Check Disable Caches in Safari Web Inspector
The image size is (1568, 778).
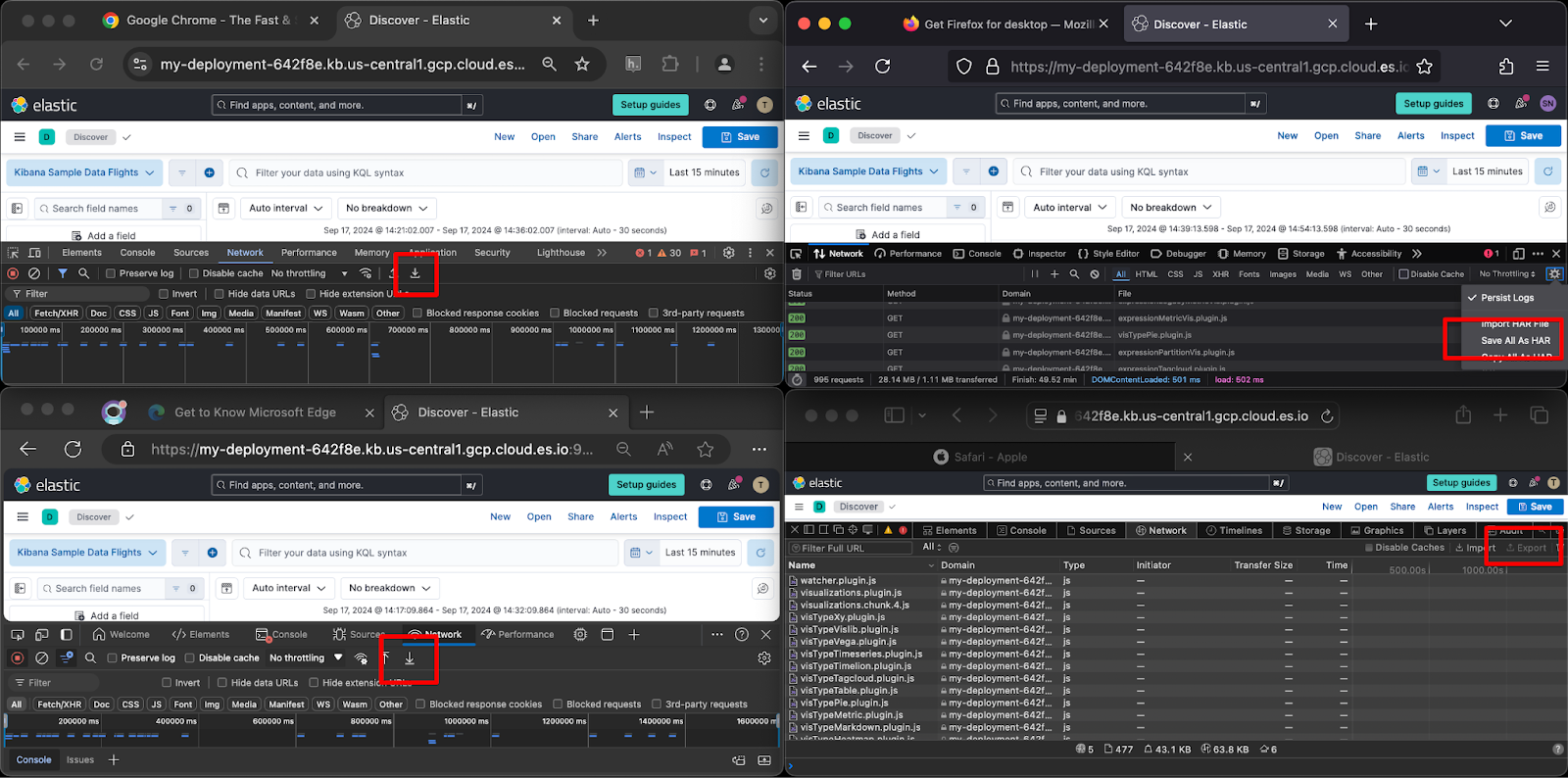pos(1369,548)
